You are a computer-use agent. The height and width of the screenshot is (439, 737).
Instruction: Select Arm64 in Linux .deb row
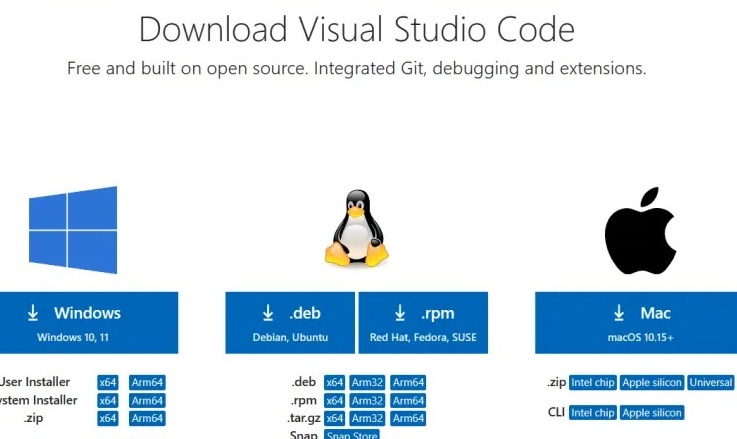408,383
